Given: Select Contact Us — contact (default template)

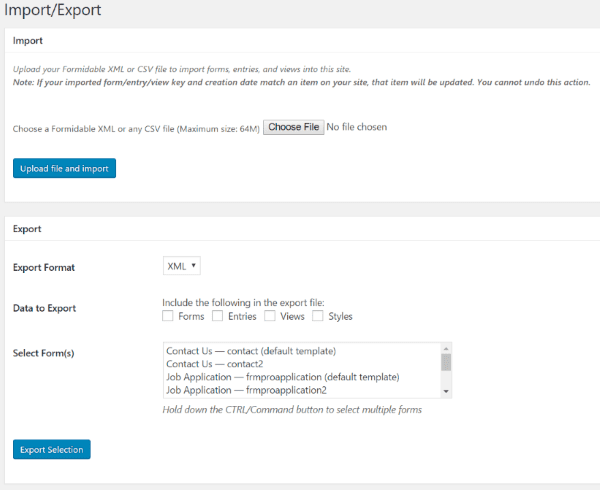Looking at the screenshot, I should pyautogui.click(x=250, y=351).
